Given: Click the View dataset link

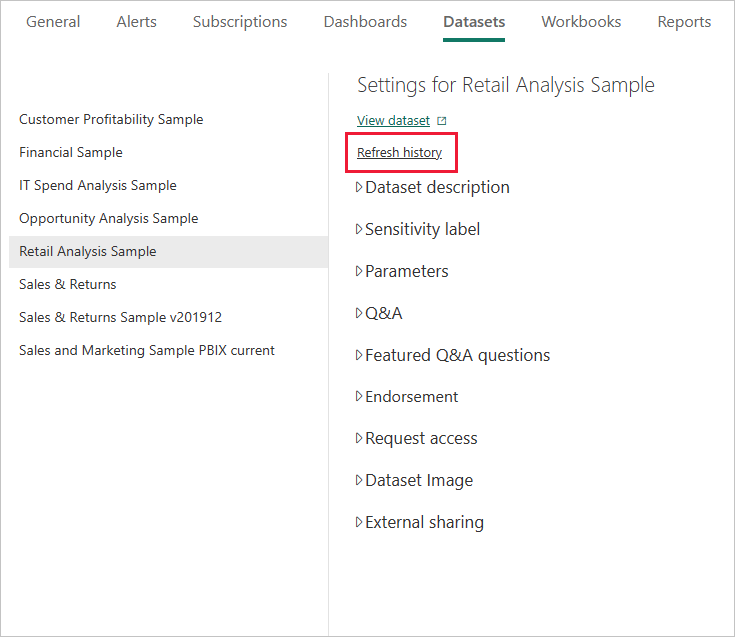Looking at the screenshot, I should [x=393, y=121].
